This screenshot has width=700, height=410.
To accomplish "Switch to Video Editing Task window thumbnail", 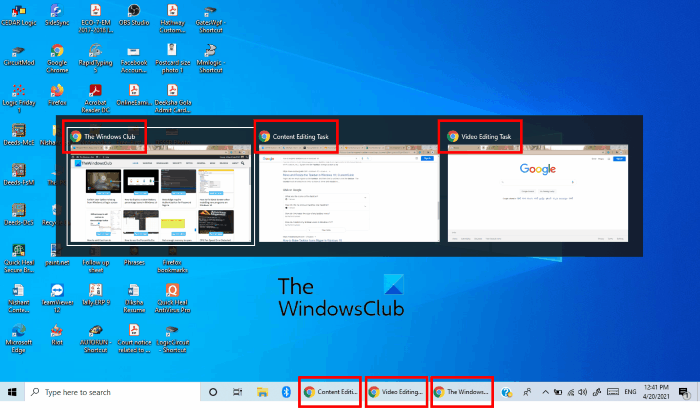I will (538, 186).
